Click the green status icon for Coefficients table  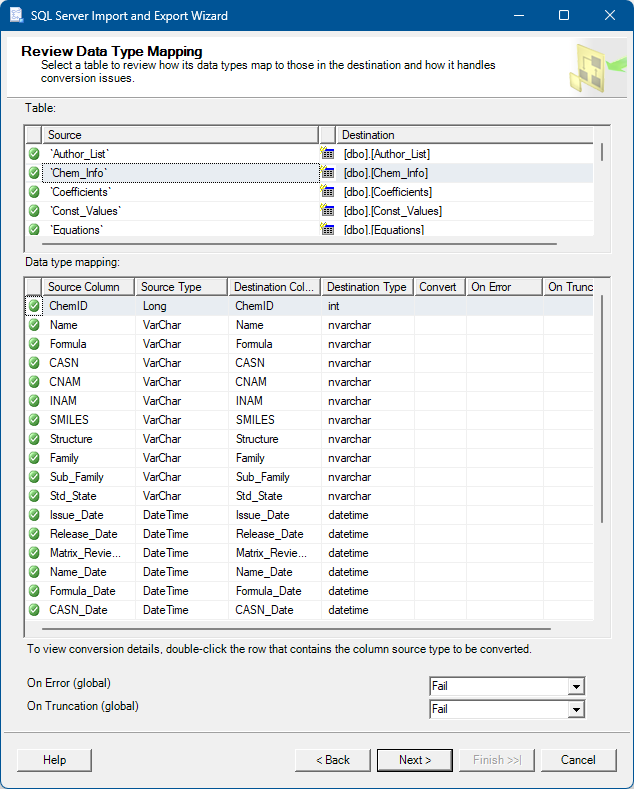click(x=34, y=192)
